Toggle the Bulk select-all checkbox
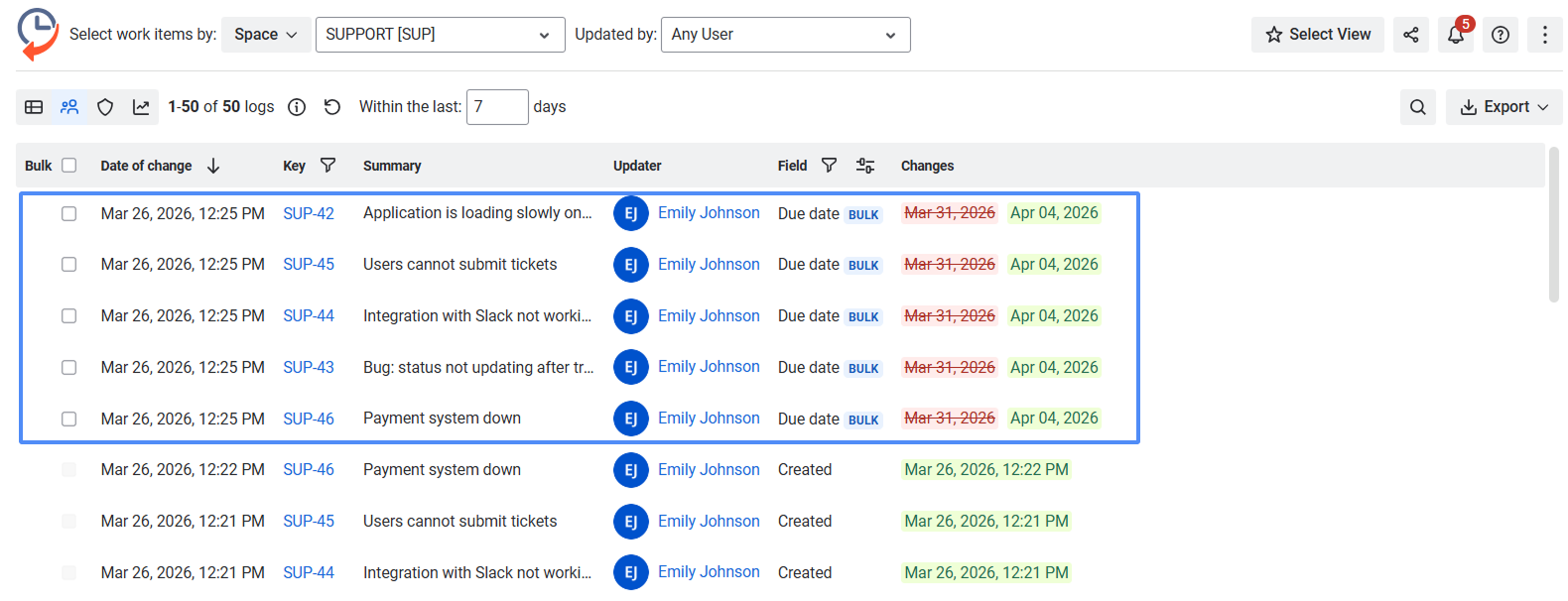This screenshot has width=1568, height=601. point(69,166)
